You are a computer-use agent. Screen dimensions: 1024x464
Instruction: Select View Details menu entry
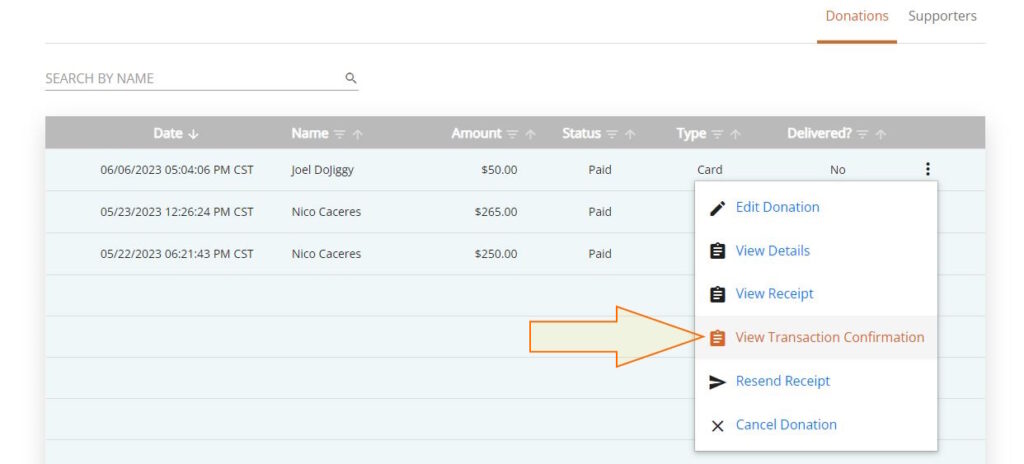[773, 251]
